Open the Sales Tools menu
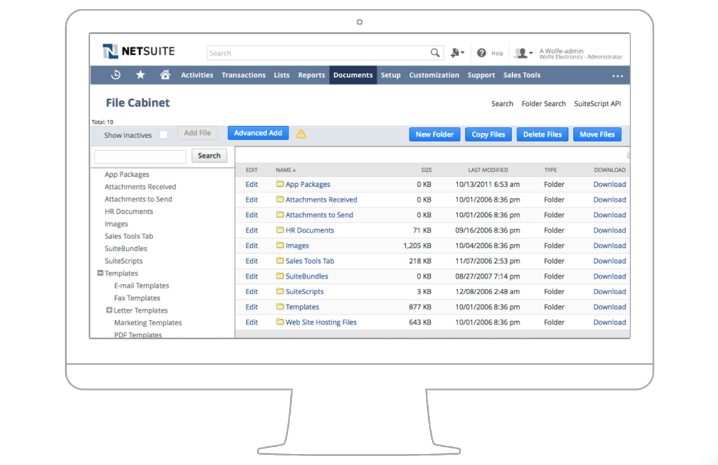The width and height of the screenshot is (718, 465). (522, 75)
